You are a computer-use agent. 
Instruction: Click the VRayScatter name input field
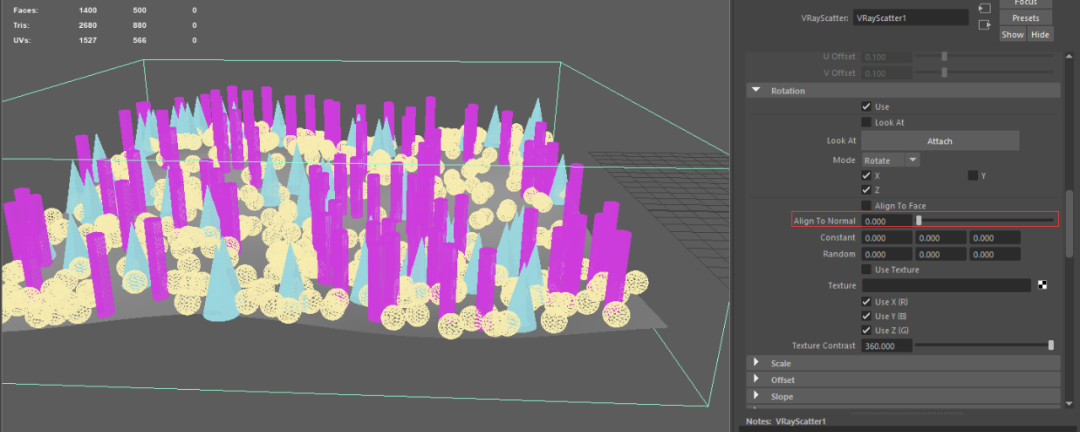(x=911, y=18)
